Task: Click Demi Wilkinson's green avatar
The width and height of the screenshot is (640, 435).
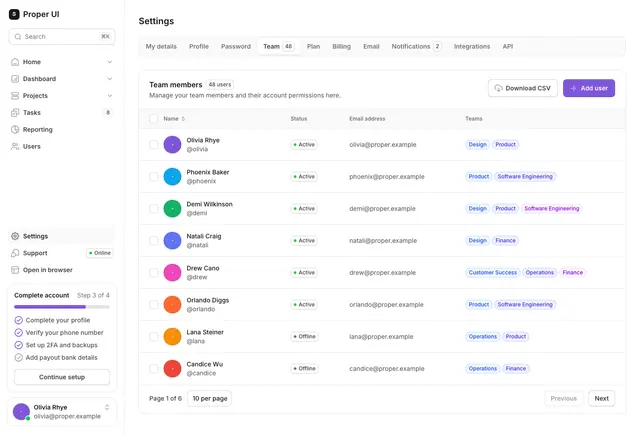Action: (x=172, y=209)
